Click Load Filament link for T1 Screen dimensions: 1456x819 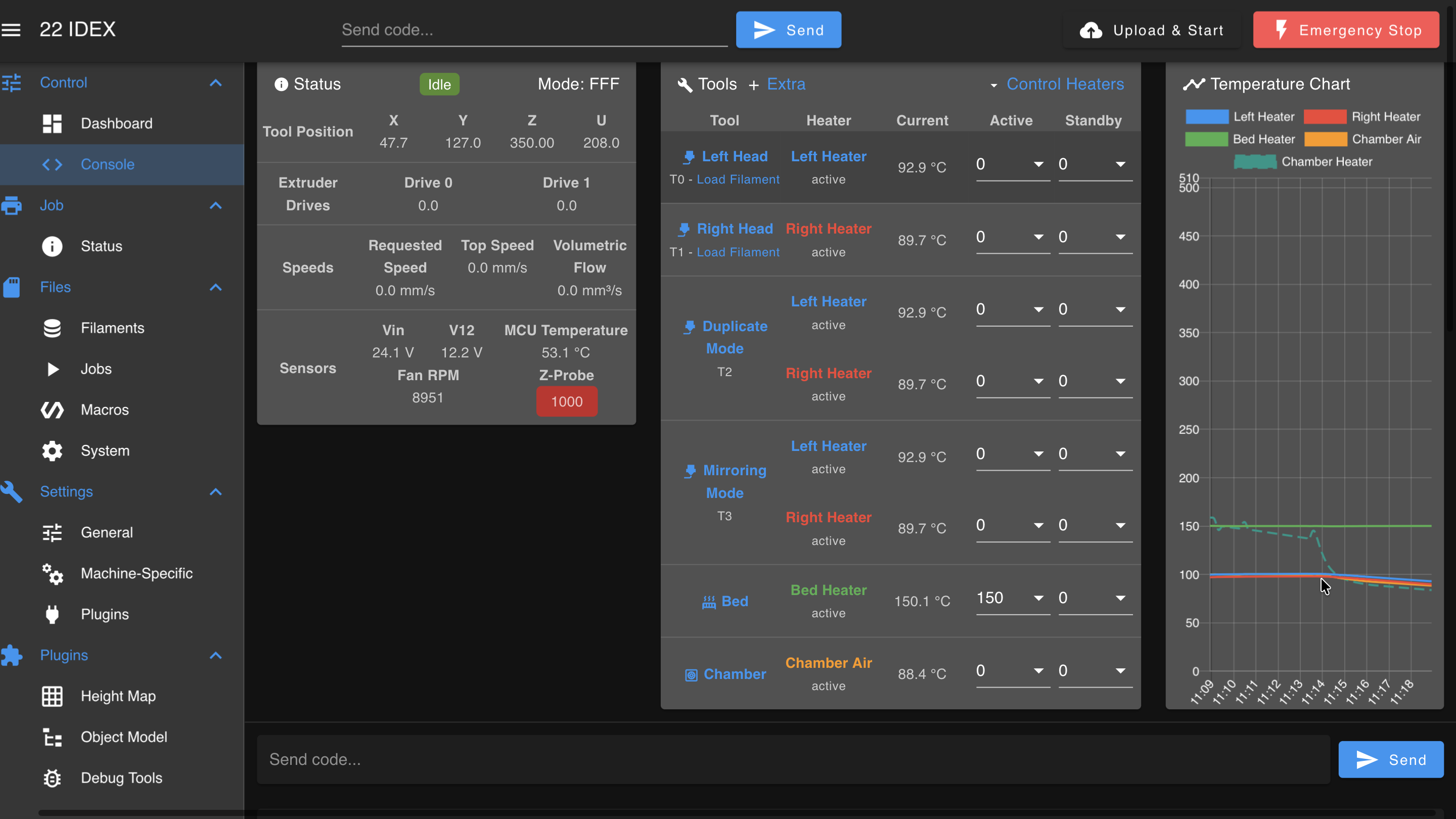coord(738,253)
